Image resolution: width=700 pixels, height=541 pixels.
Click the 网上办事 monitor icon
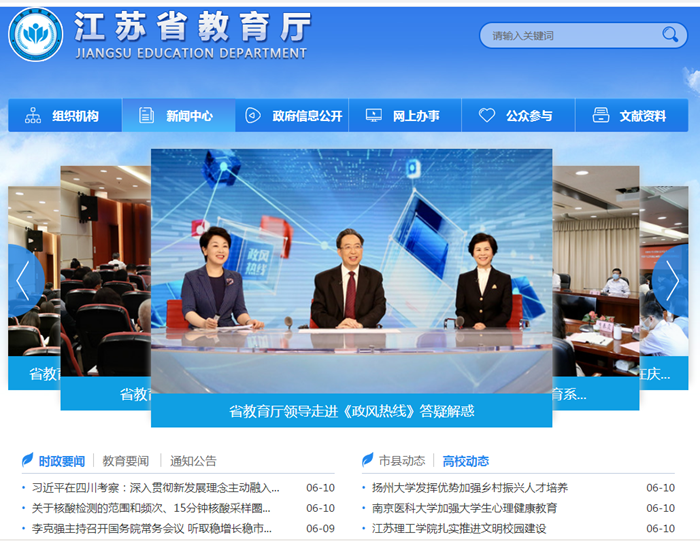(373, 116)
